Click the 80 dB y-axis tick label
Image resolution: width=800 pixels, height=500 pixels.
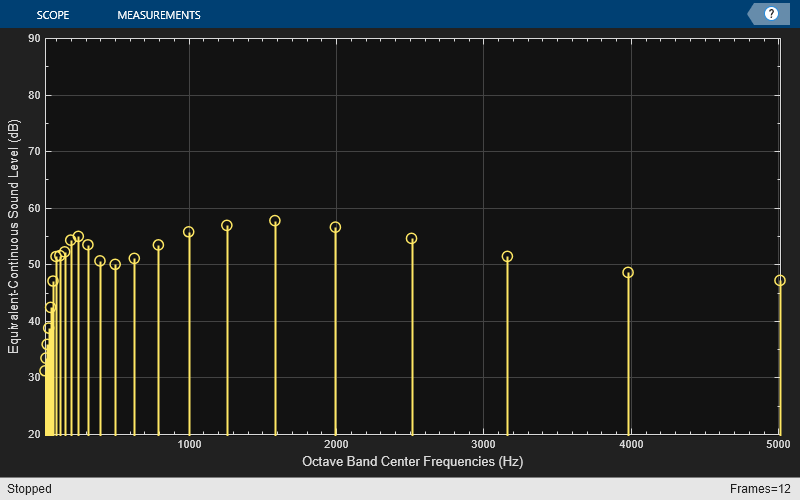pos(34,95)
